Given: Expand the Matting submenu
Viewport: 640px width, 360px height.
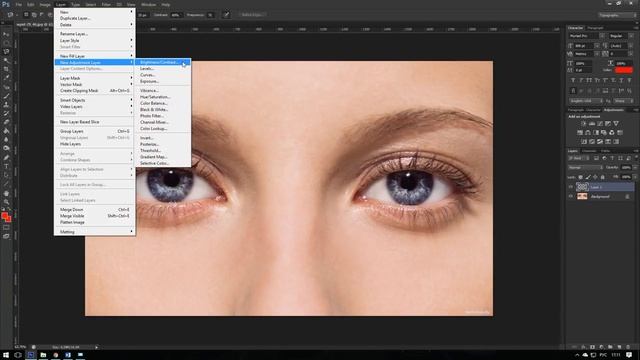Looking at the screenshot, I should (x=94, y=231).
